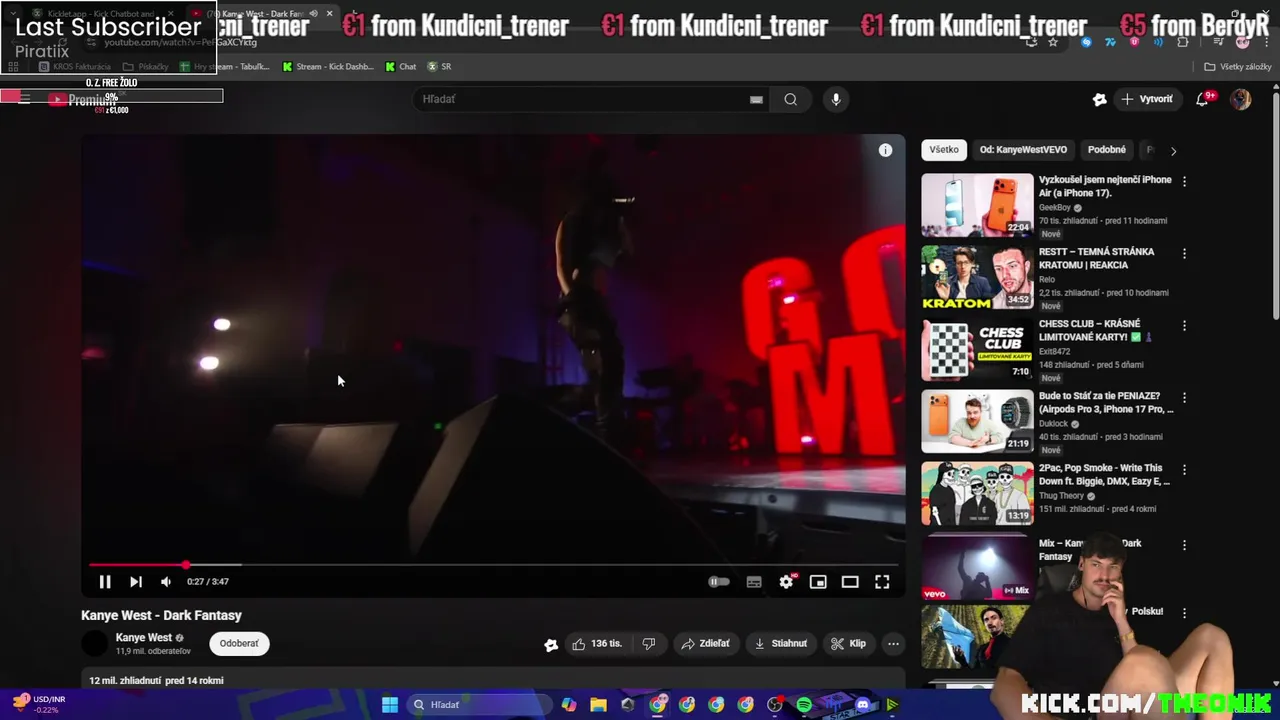Dislike the Dark Fantasy video
The width and height of the screenshot is (1280, 720).
pos(649,644)
